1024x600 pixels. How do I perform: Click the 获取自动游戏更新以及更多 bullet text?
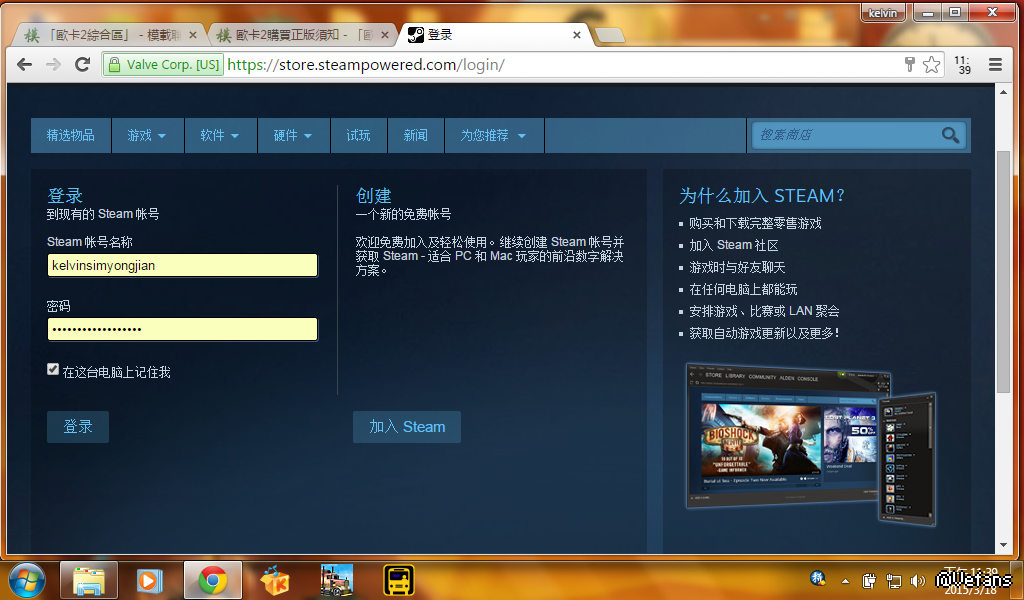click(x=764, y=333)
